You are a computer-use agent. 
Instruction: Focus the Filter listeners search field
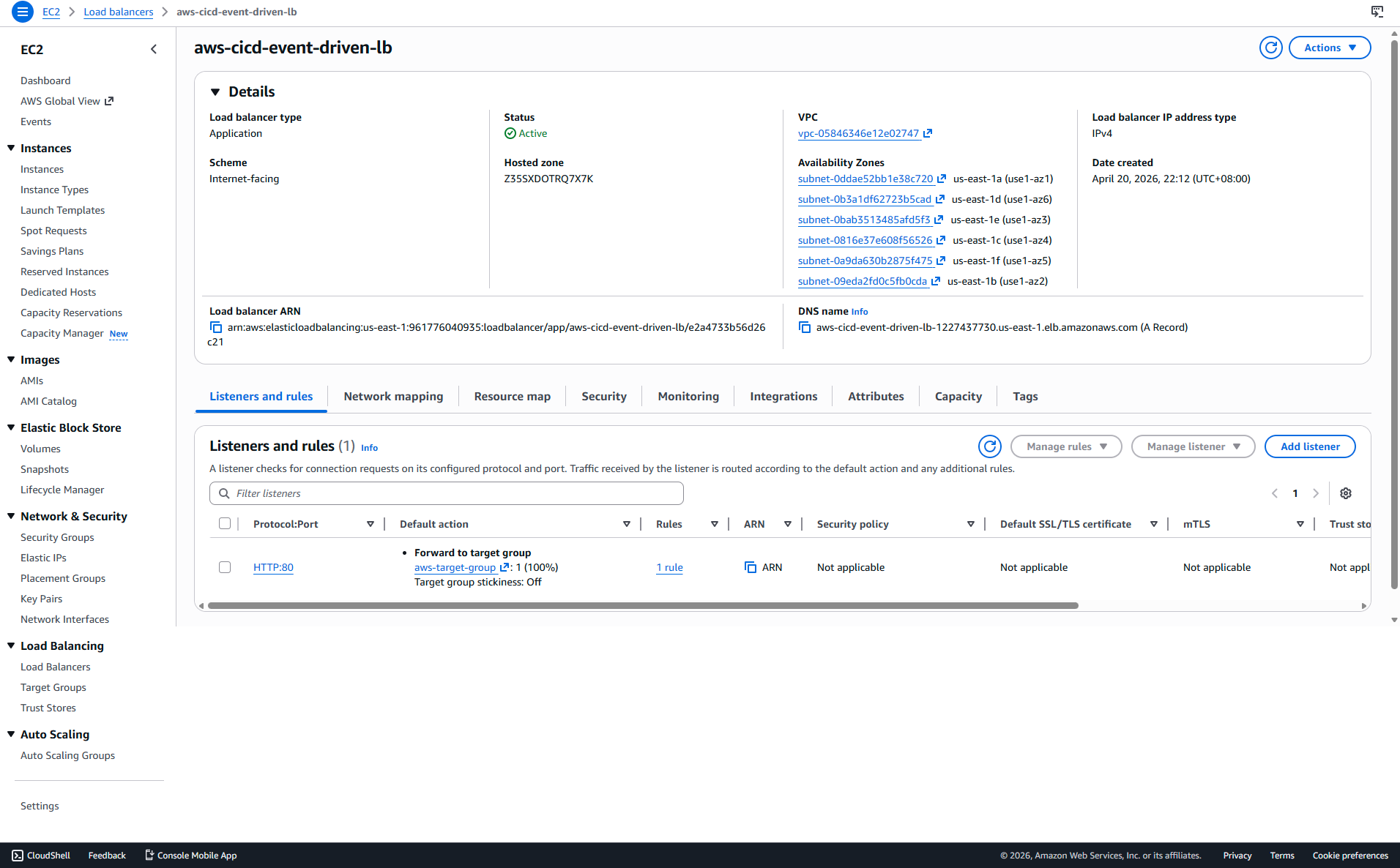[447, 493]
